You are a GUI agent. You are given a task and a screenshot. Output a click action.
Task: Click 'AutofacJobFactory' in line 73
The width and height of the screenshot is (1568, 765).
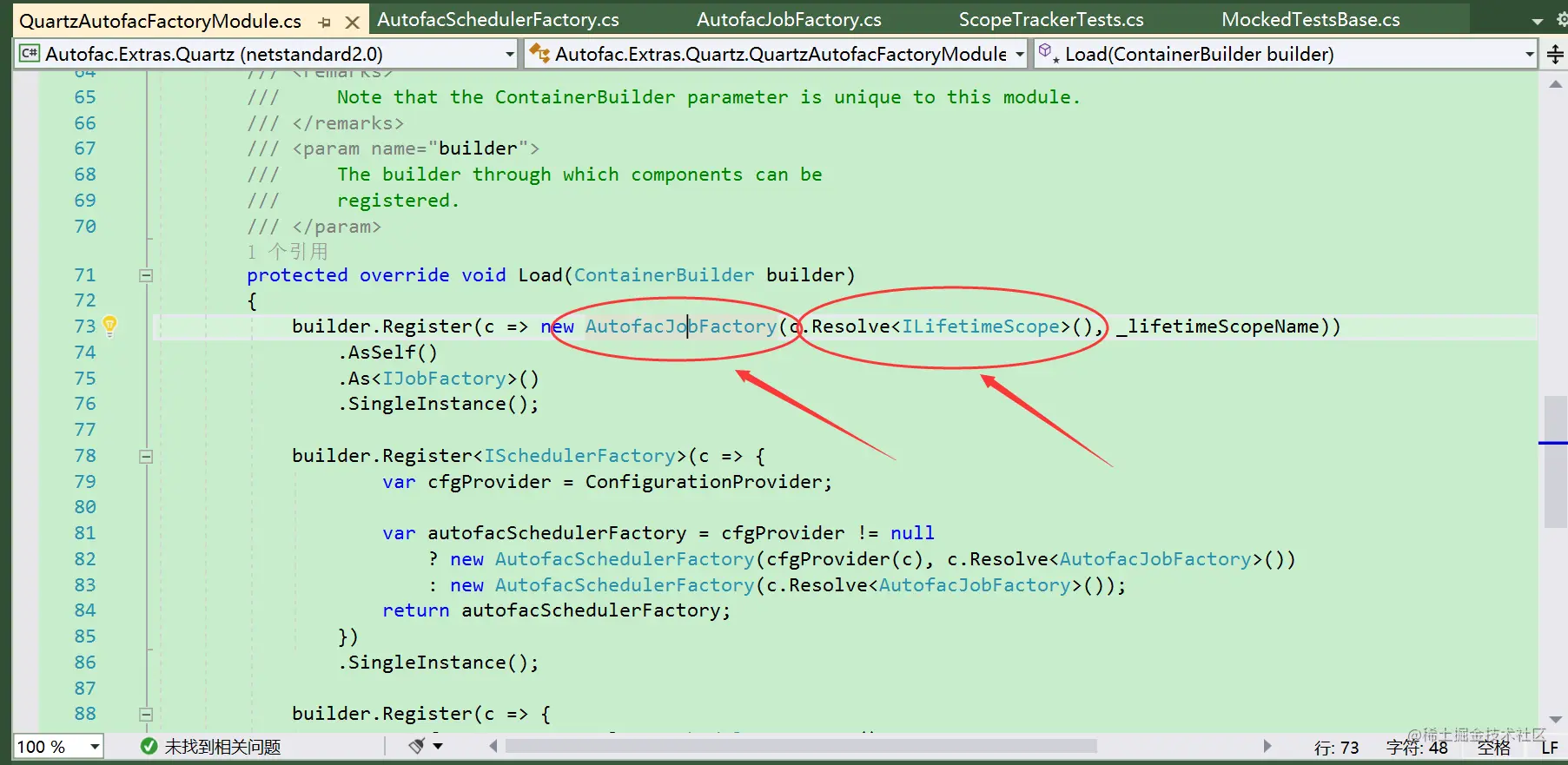(x=680, y=326)
